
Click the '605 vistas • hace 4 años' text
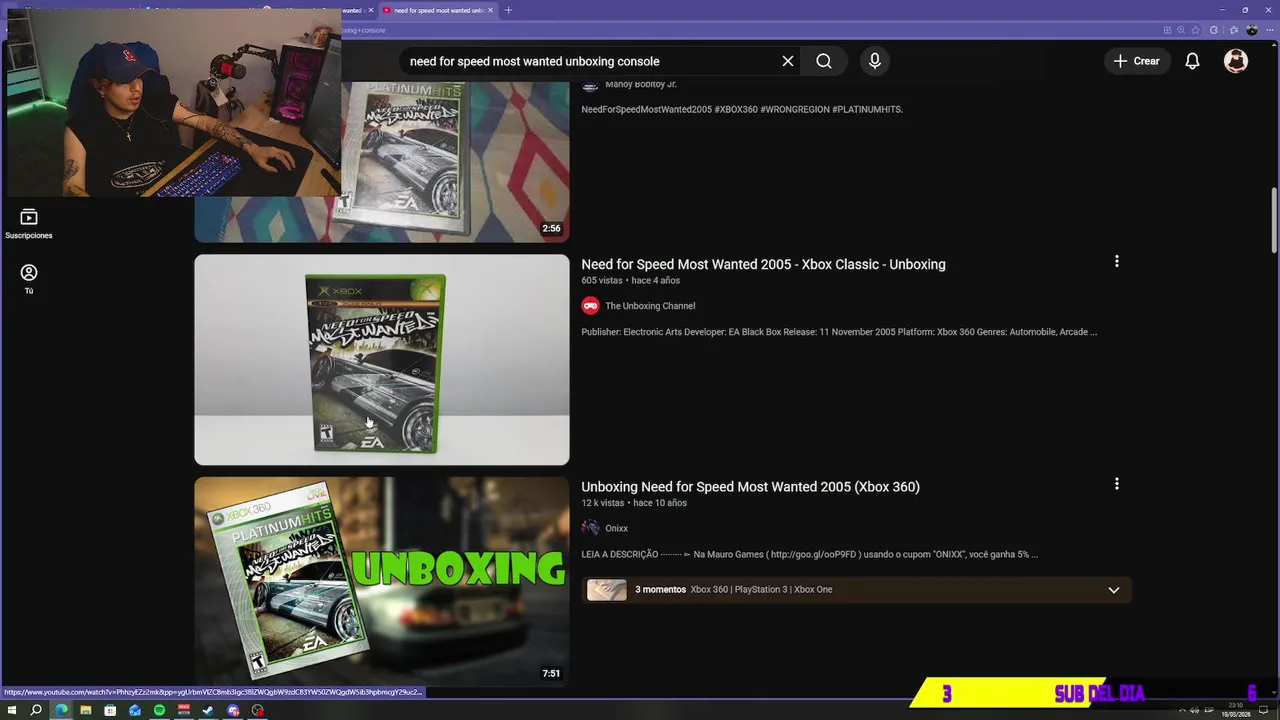click(631, 281)
